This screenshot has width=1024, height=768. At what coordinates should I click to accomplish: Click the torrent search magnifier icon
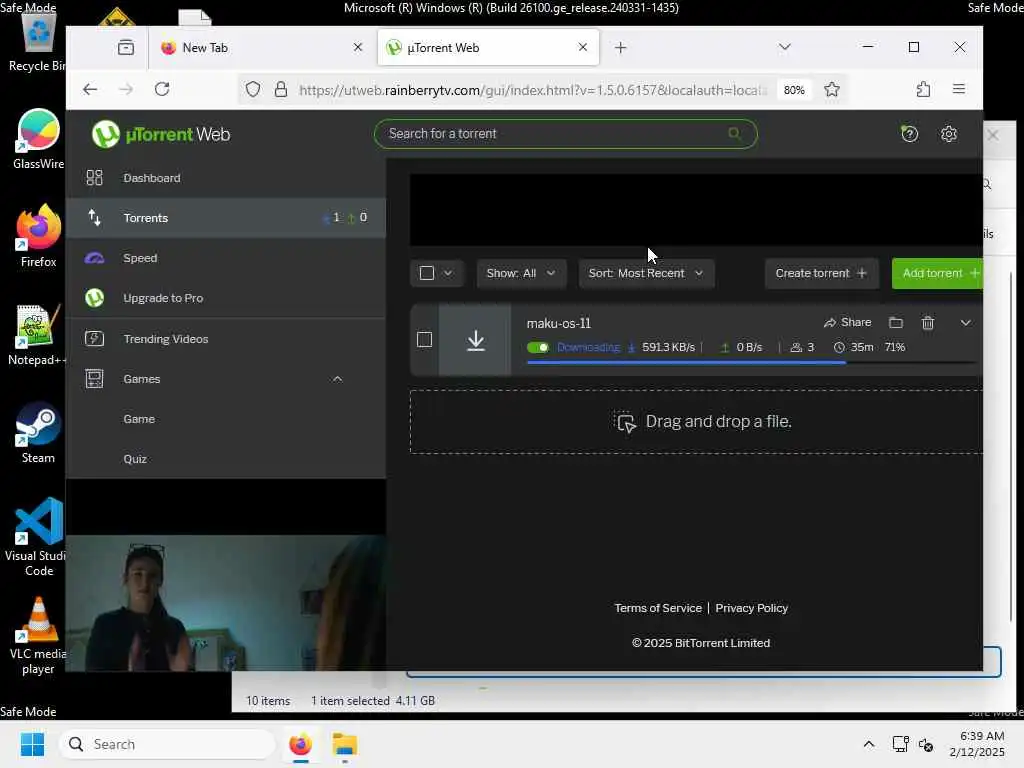(x=735, y=133)
